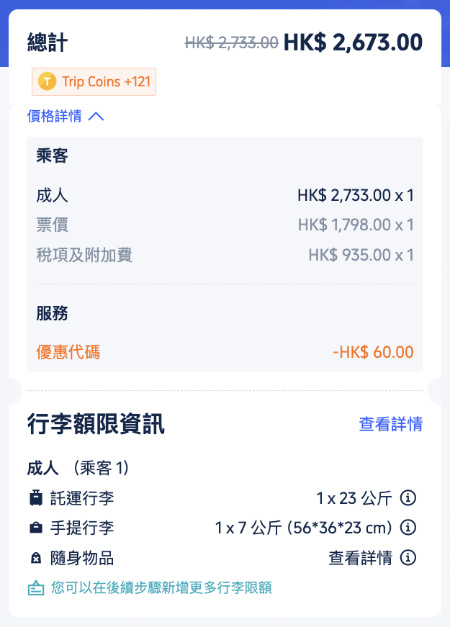450x627 pixels.
Task: Click the Trip Coins gold coin icon
Action: [47, 82]
